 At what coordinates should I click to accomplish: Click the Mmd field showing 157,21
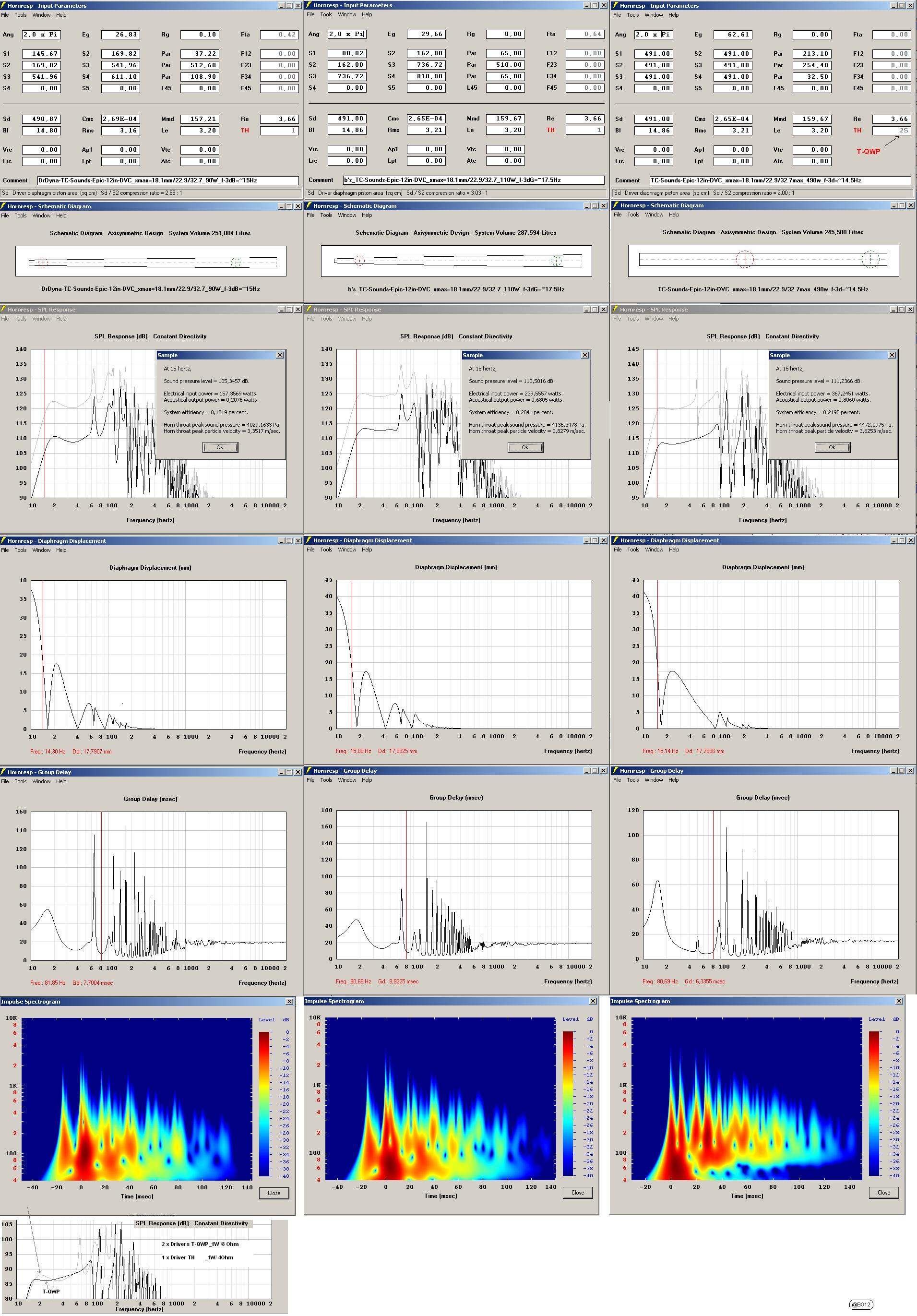[200, 119]
